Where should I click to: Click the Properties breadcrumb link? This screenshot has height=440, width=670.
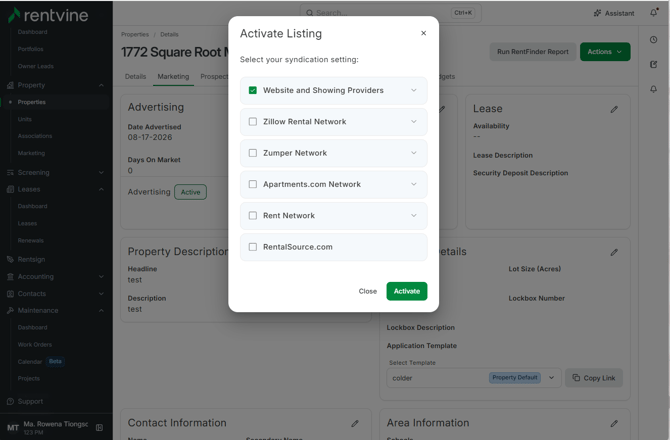(135, 34)
